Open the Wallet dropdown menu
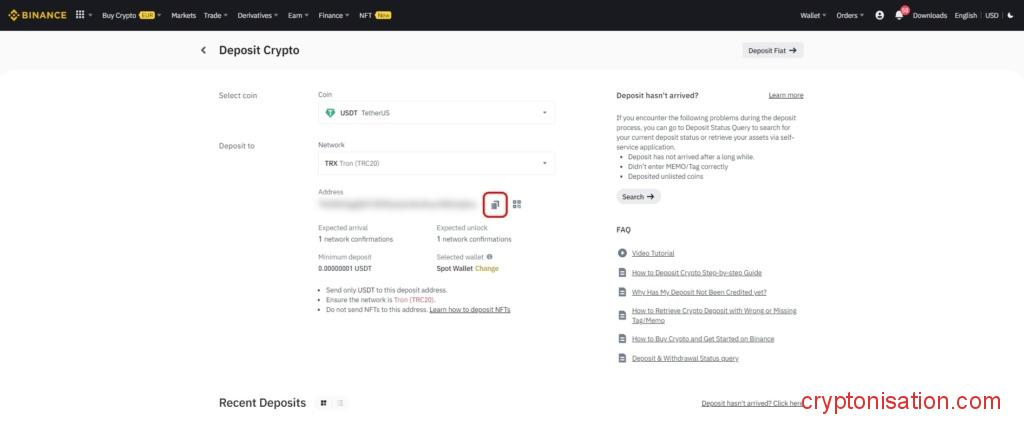The image size is (1024, 423). click(812, 15)
